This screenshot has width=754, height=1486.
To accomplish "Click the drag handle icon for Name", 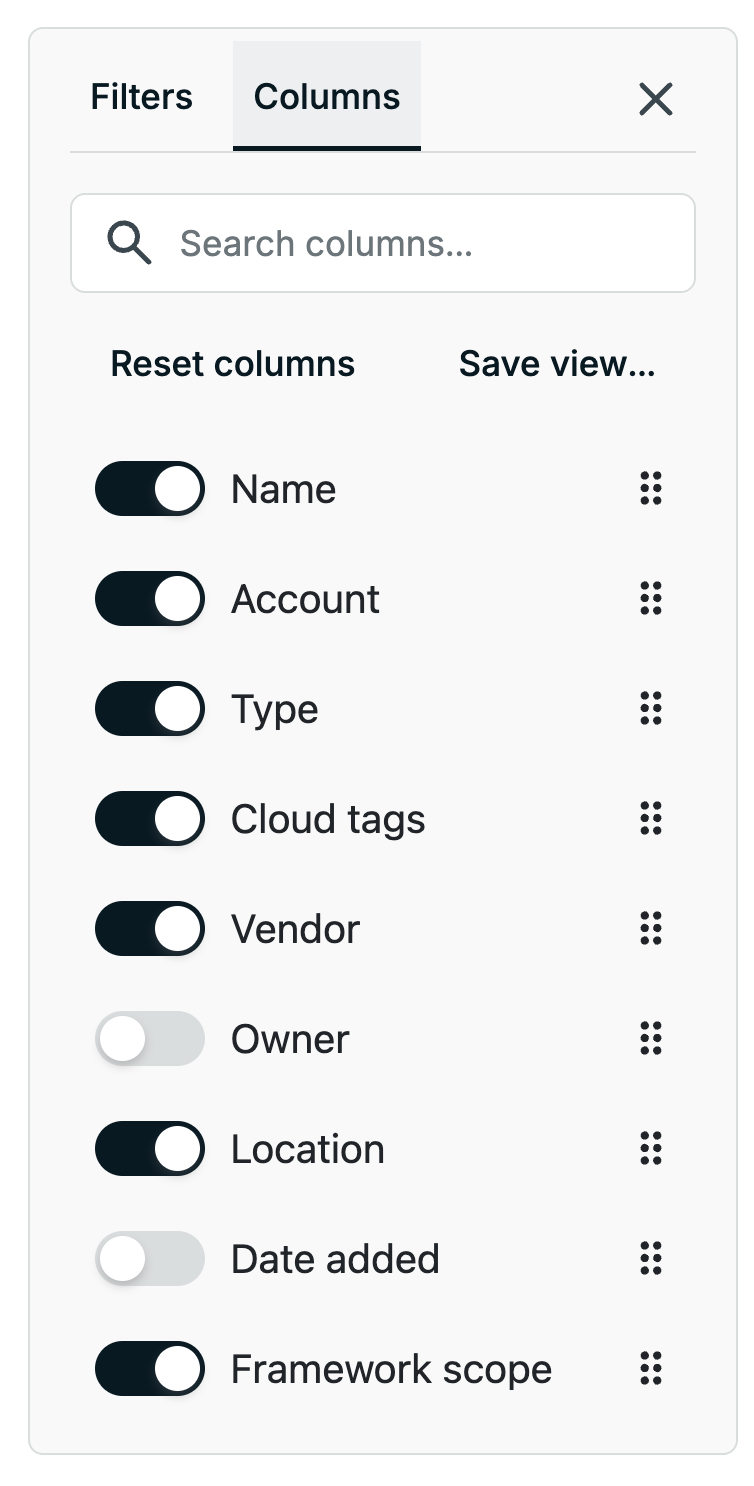I will [651, 489].
